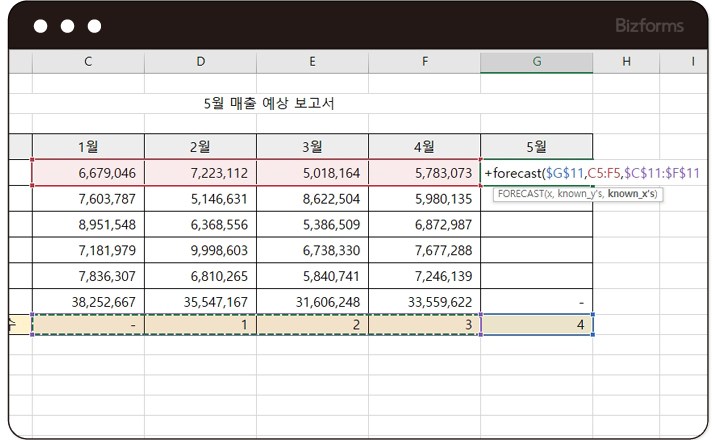The width and height of the screenshot is (715, 440).
Task: Select the cell with value 9,998,603
Action: 200,250
